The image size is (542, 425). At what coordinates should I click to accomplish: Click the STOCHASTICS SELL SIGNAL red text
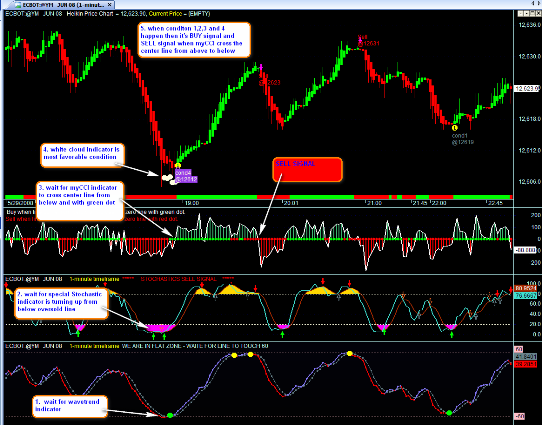pos(178,279)
